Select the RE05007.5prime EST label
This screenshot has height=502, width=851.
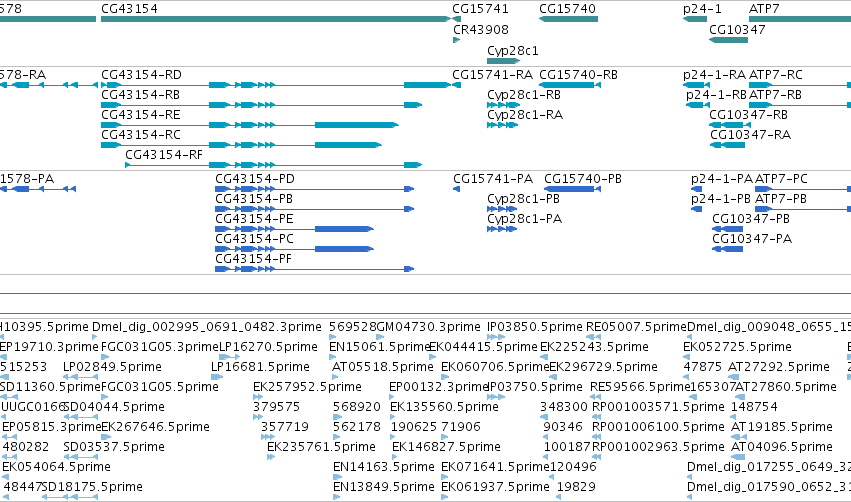(636, 327)
